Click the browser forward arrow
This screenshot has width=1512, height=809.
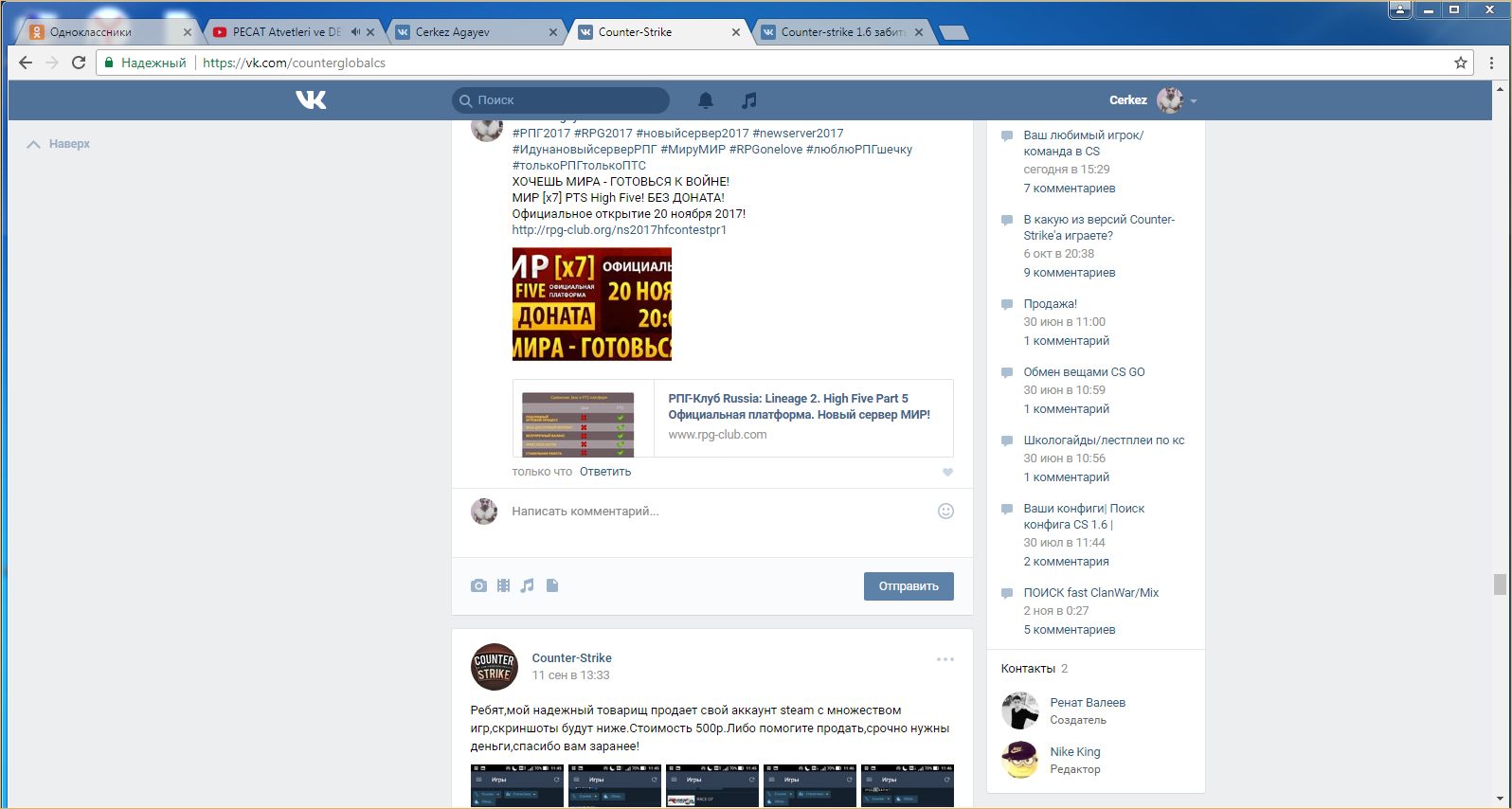tap(52, 63)
